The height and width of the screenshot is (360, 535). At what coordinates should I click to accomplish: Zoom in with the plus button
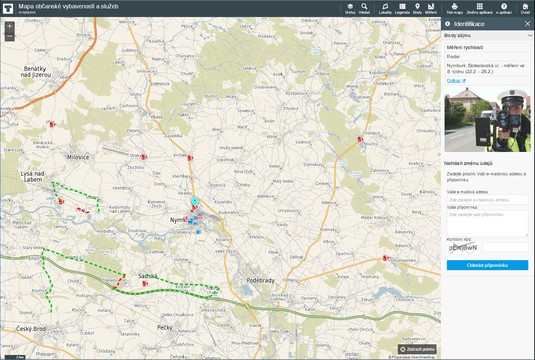pyautogui.click(x=10, y=26)
